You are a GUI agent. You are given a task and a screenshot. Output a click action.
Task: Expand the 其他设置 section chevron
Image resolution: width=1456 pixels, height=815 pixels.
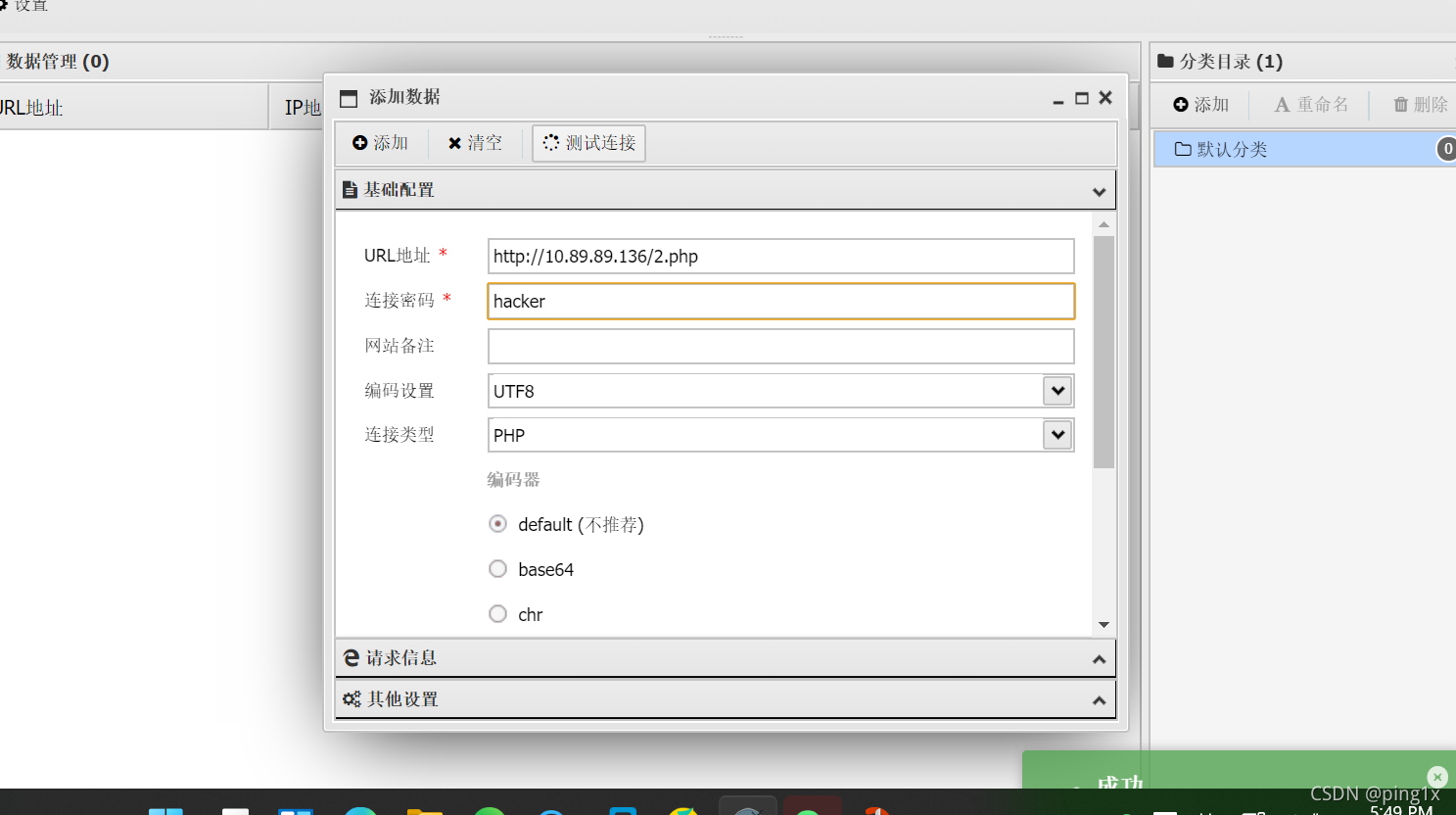[x=1099, y=700]
